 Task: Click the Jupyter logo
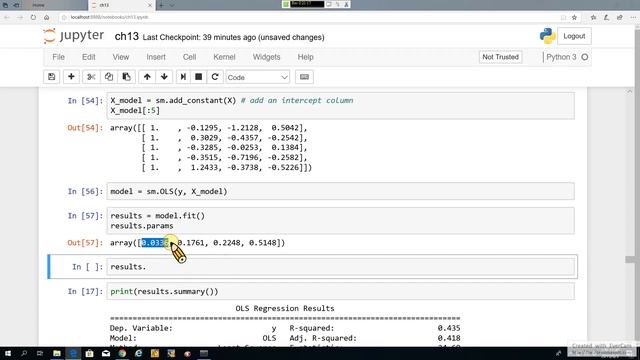tap(73, 36)
